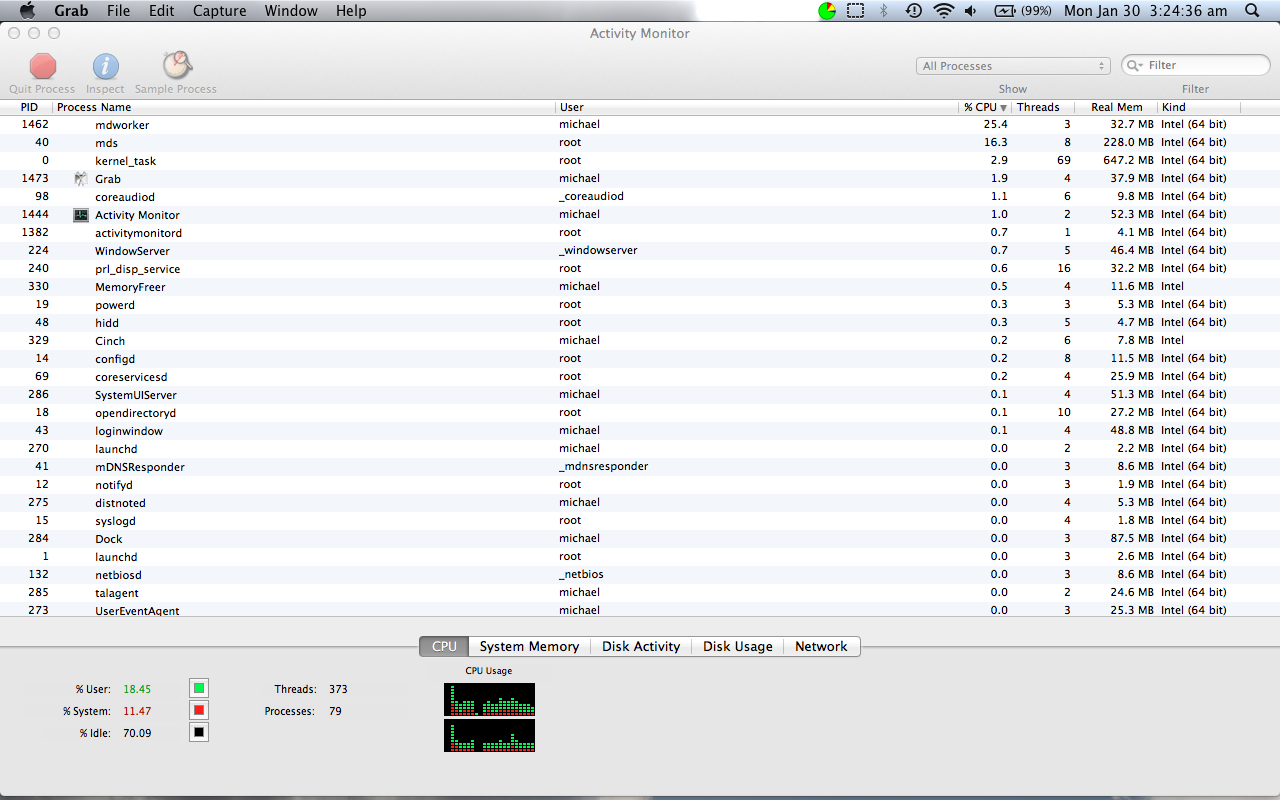The width and height of the screenshot is (1280, 800).
Task: Open Spotlight search magnifier icon
Action: pyautogui.click(x=1253, y=11)
